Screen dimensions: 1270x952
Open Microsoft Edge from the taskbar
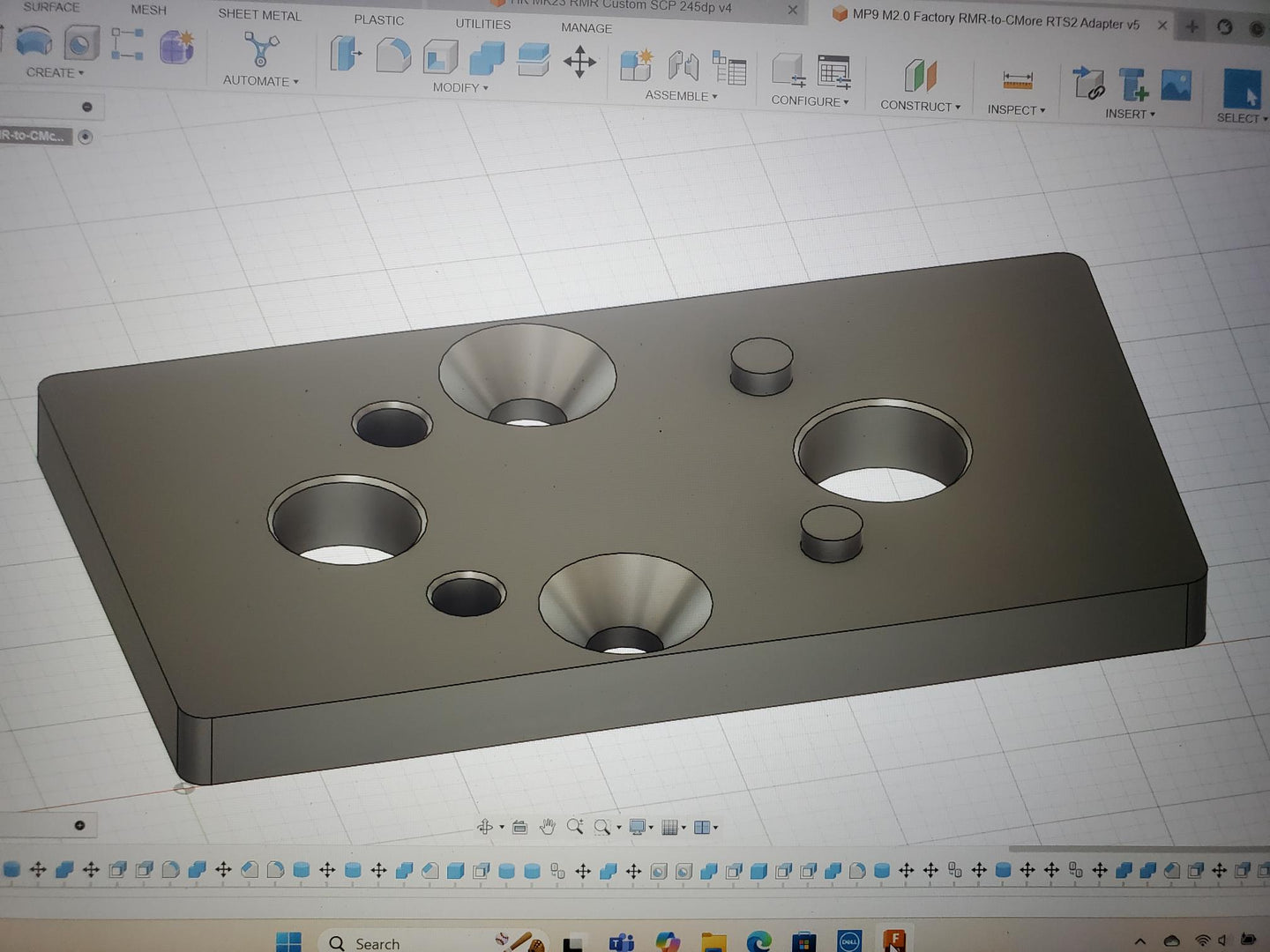758,942
